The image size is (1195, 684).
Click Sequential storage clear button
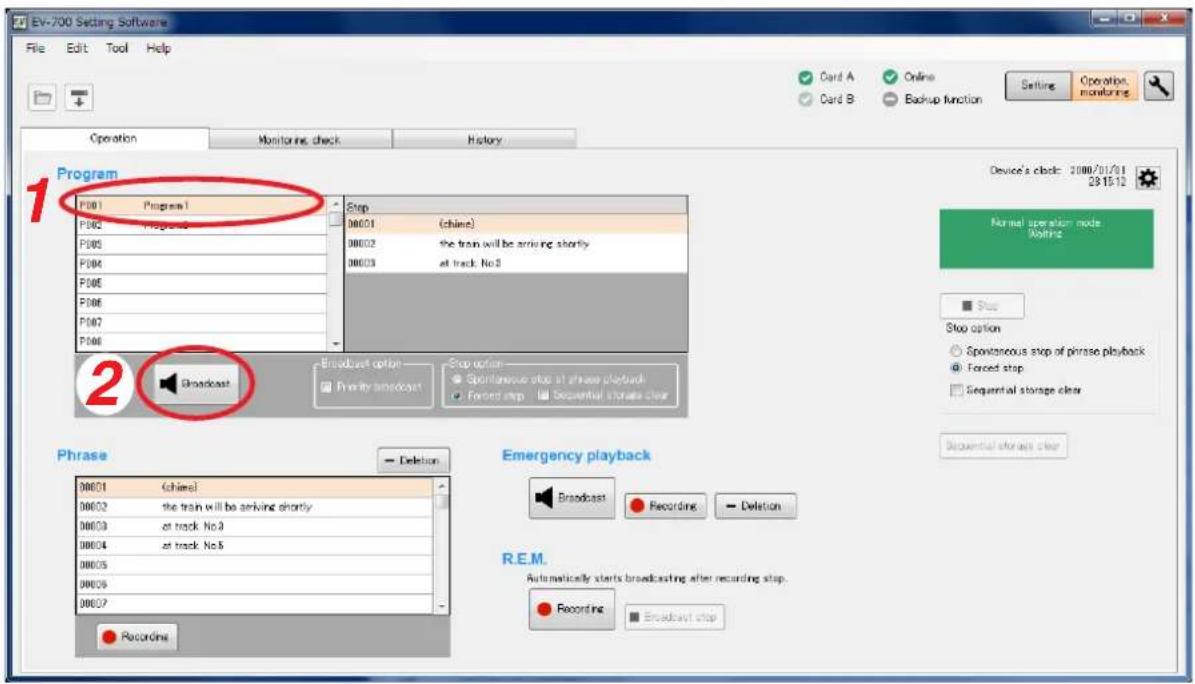point(1003,446)
